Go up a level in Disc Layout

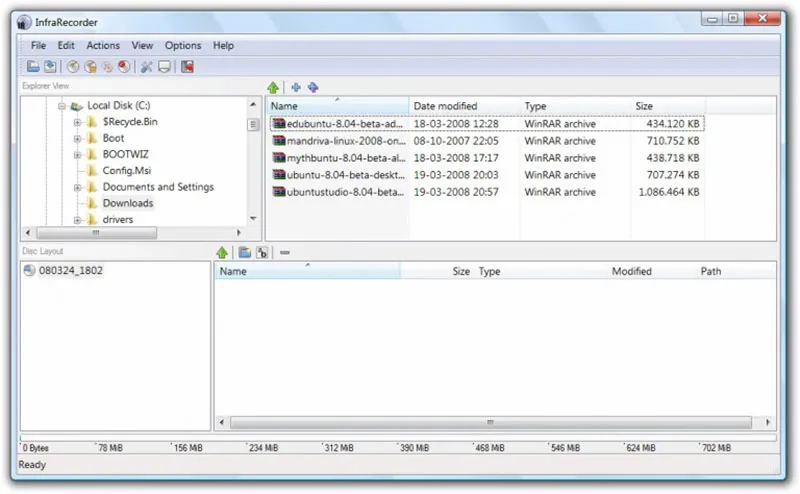[x=222, y=253]
